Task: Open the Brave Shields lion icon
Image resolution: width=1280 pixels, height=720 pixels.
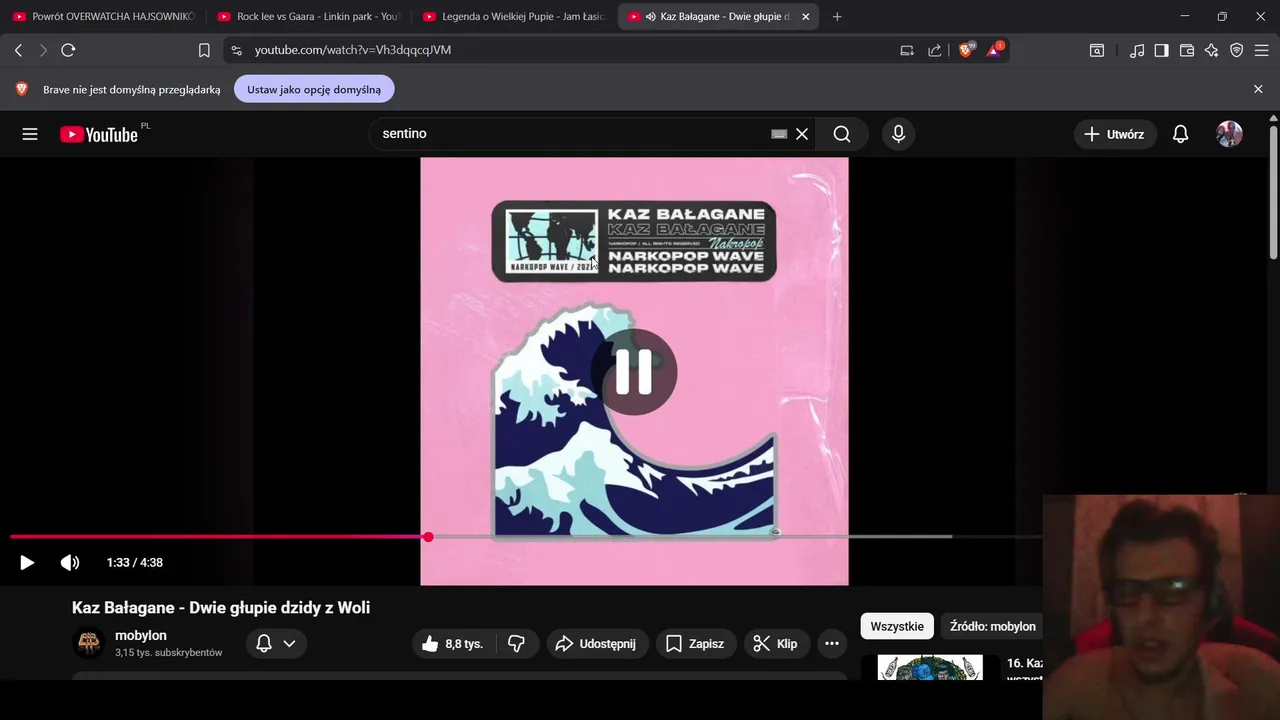Action: coord(966,50)
